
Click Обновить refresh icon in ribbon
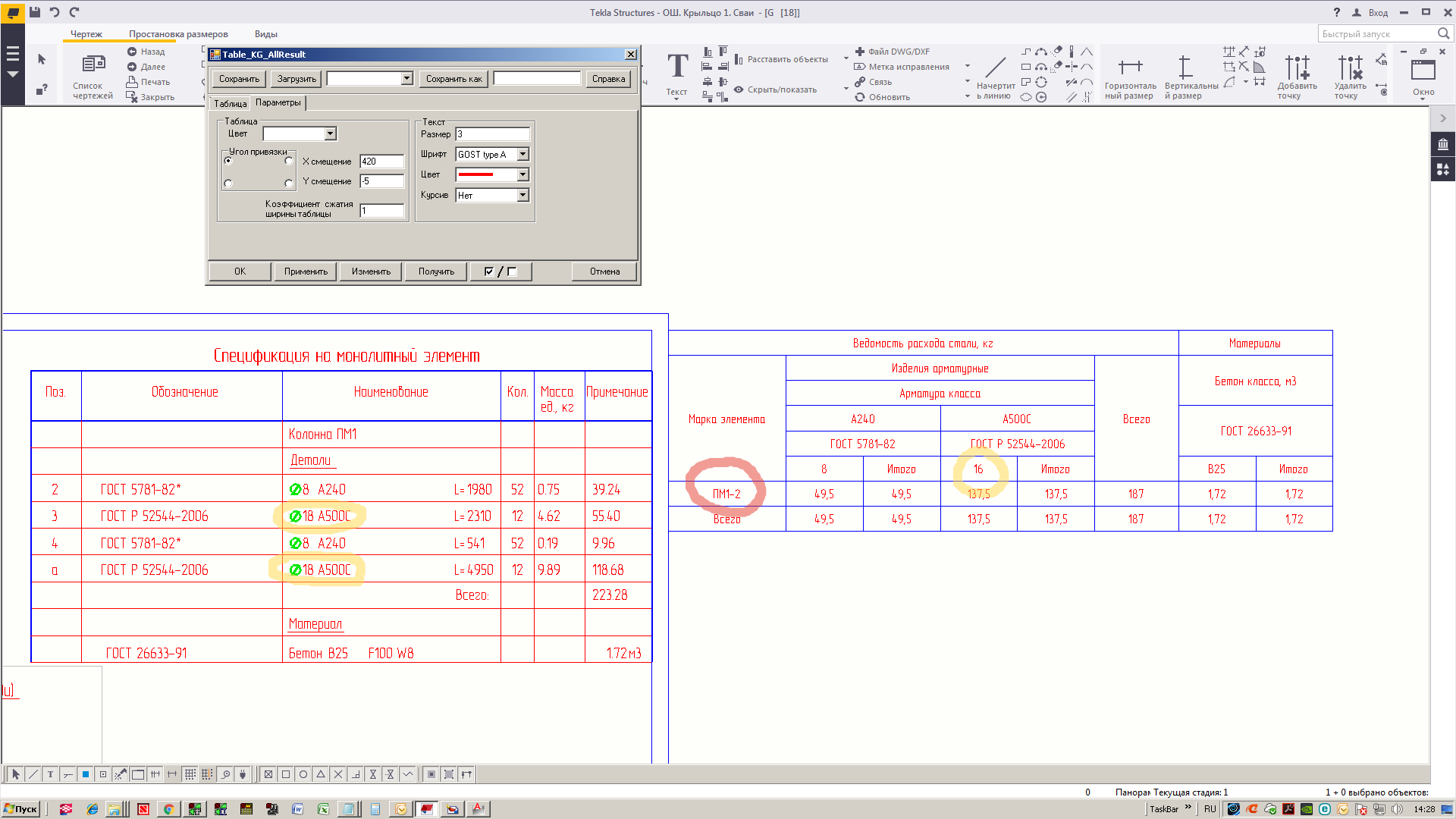click(x=860, y=97)
